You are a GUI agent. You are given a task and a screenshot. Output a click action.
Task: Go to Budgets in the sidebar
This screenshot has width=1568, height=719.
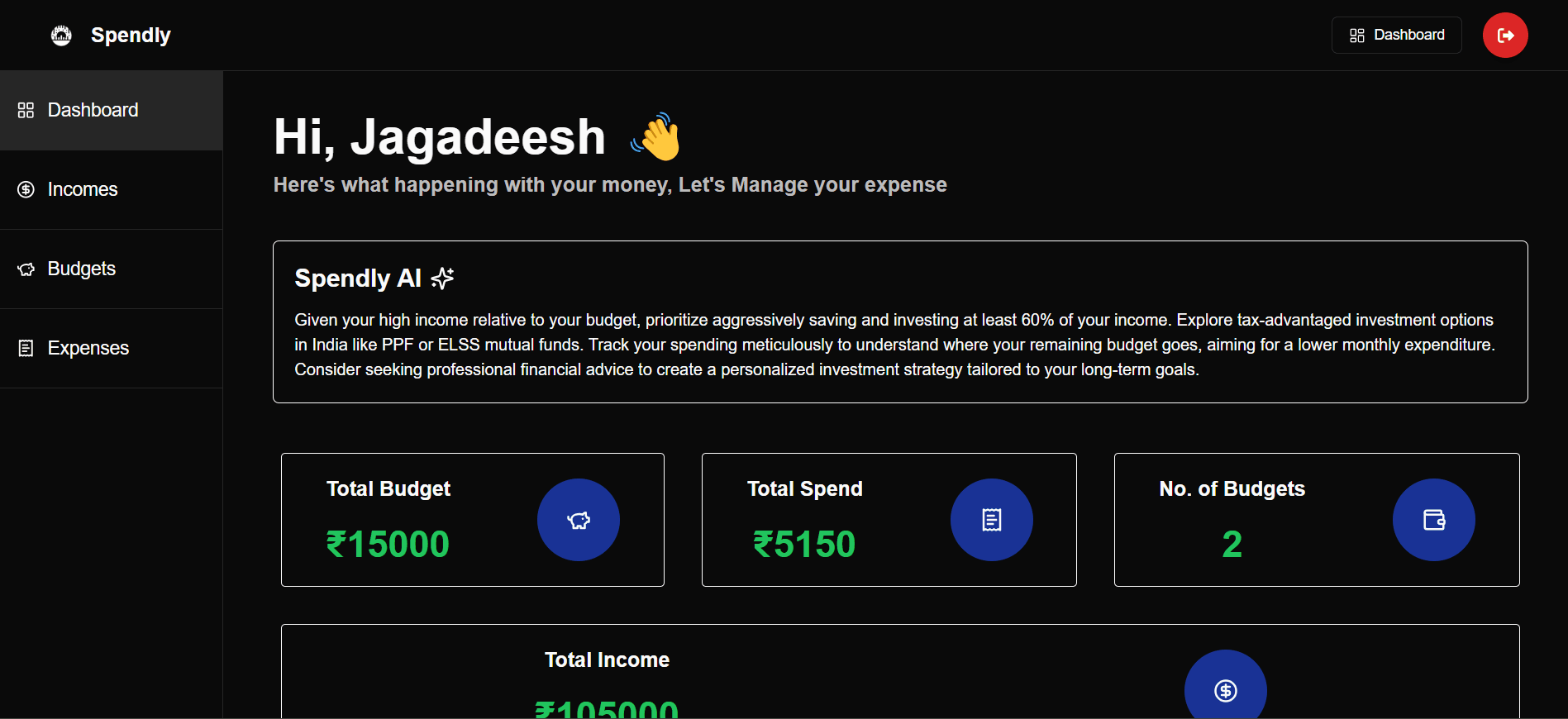112,269
